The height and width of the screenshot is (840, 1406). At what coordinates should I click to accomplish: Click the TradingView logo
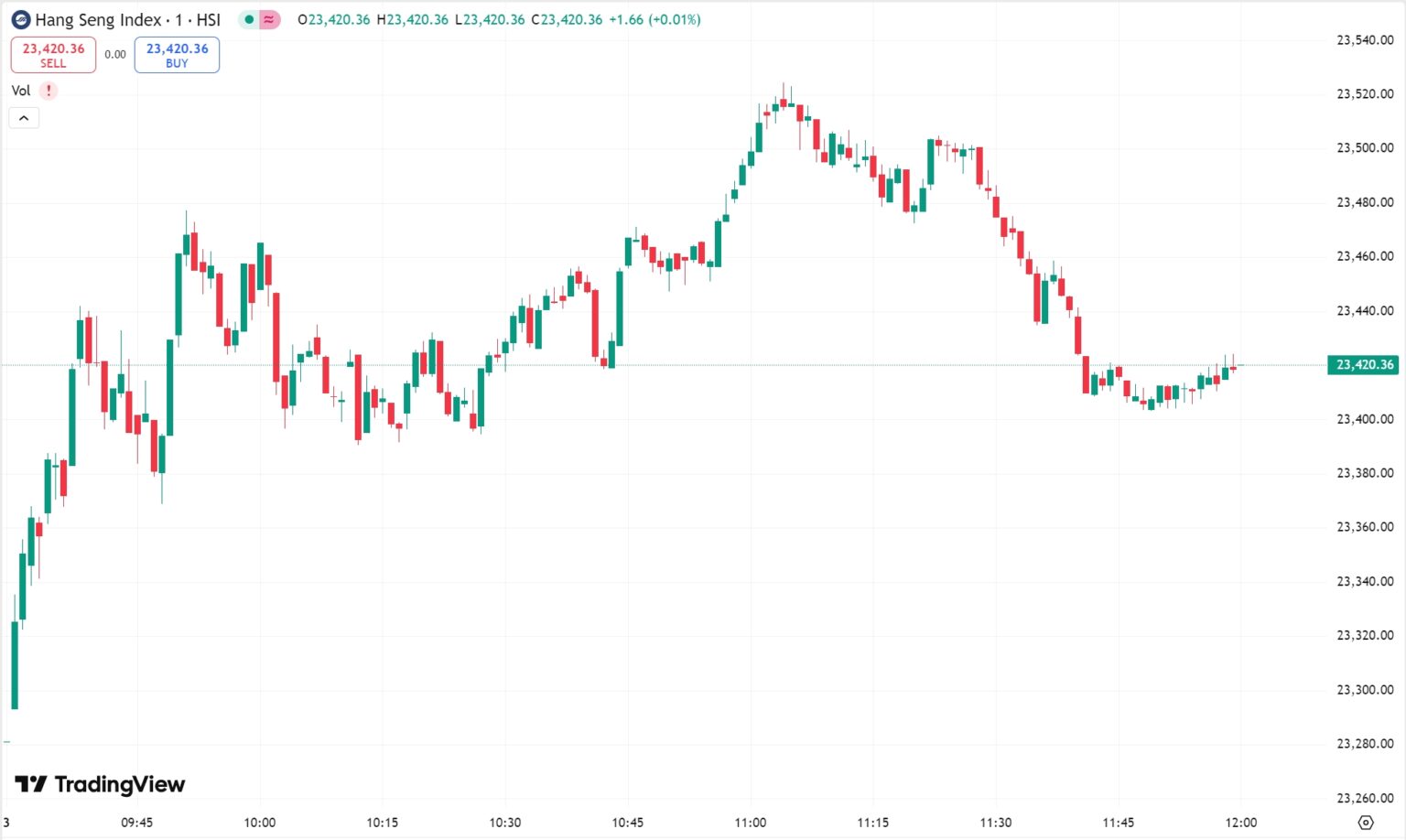coord(100,784)
